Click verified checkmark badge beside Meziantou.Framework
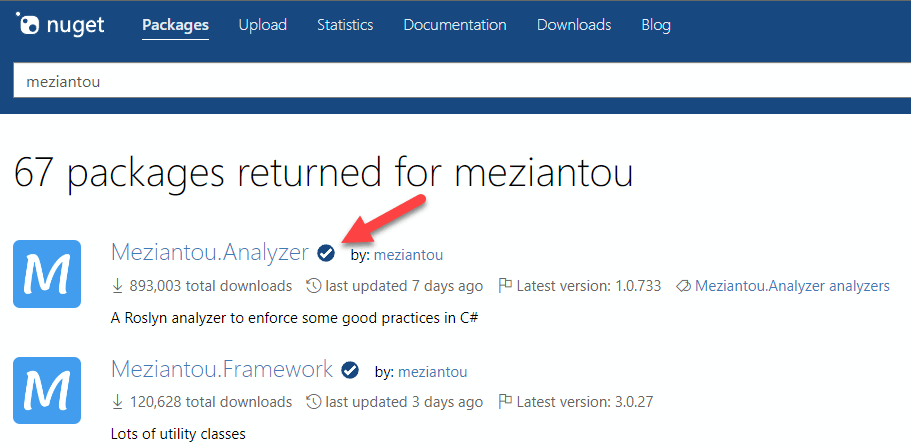This screenshot has height=448, width=911. coord(350,370)
